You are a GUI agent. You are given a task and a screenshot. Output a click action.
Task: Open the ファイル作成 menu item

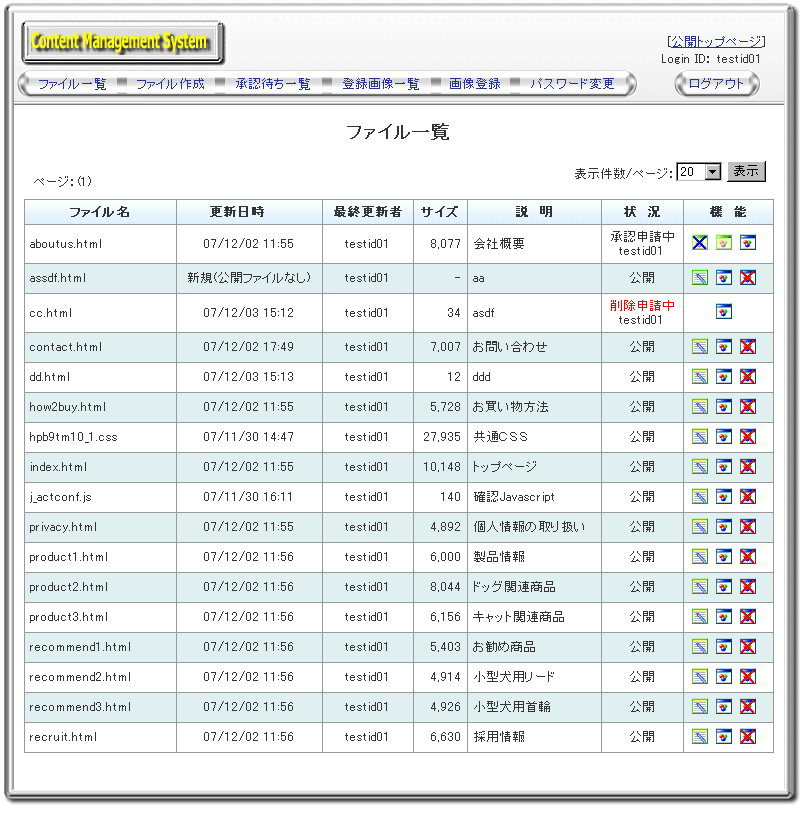point(170,84)
